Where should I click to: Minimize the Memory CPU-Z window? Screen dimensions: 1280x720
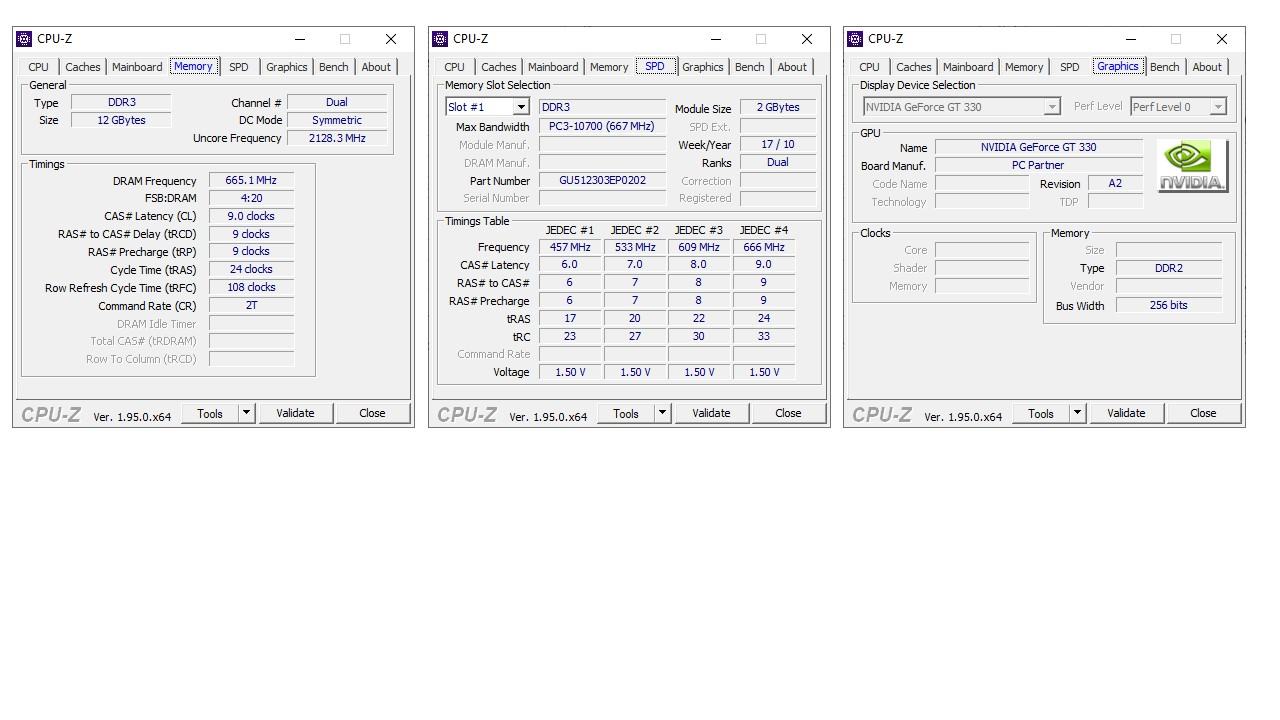pos(300,39)
